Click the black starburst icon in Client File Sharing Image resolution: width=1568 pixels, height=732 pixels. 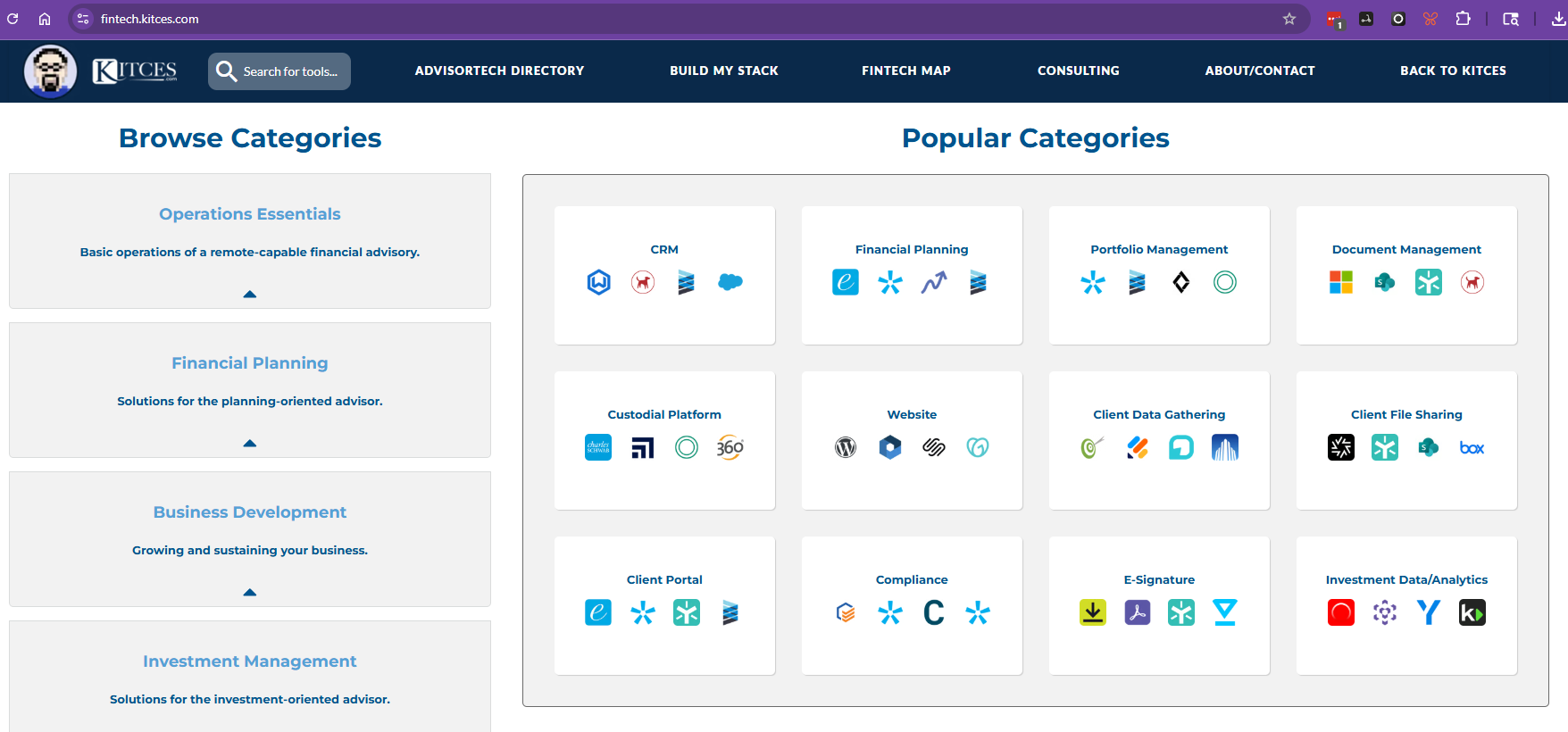[x=1341, y=447]
